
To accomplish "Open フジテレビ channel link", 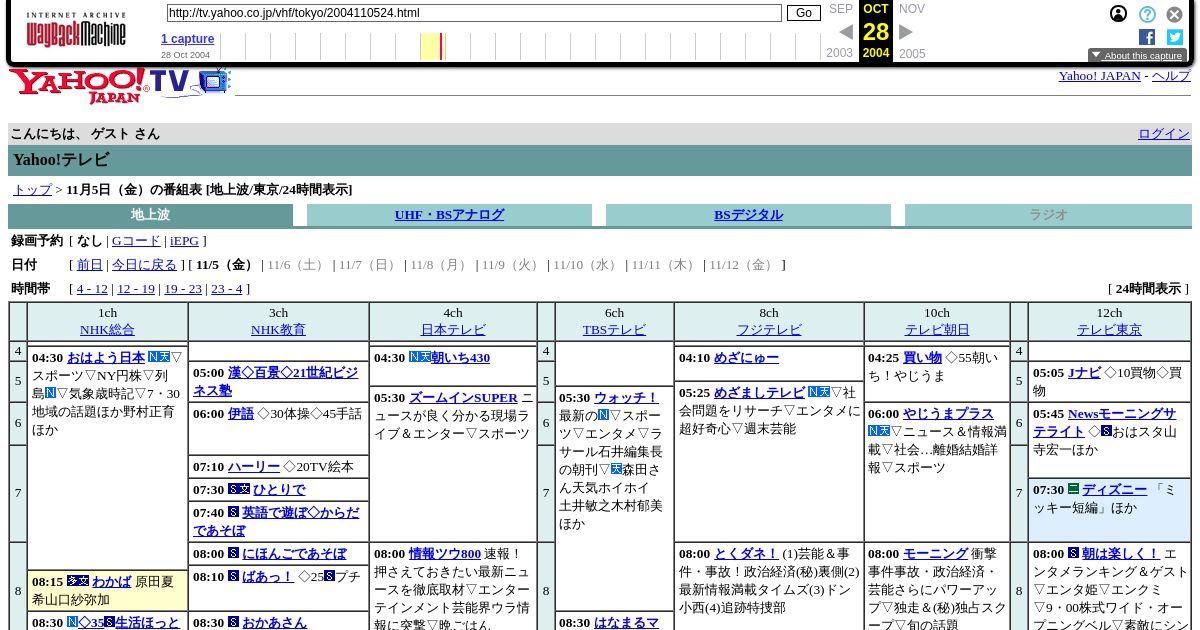I will (x=769, y=330).
